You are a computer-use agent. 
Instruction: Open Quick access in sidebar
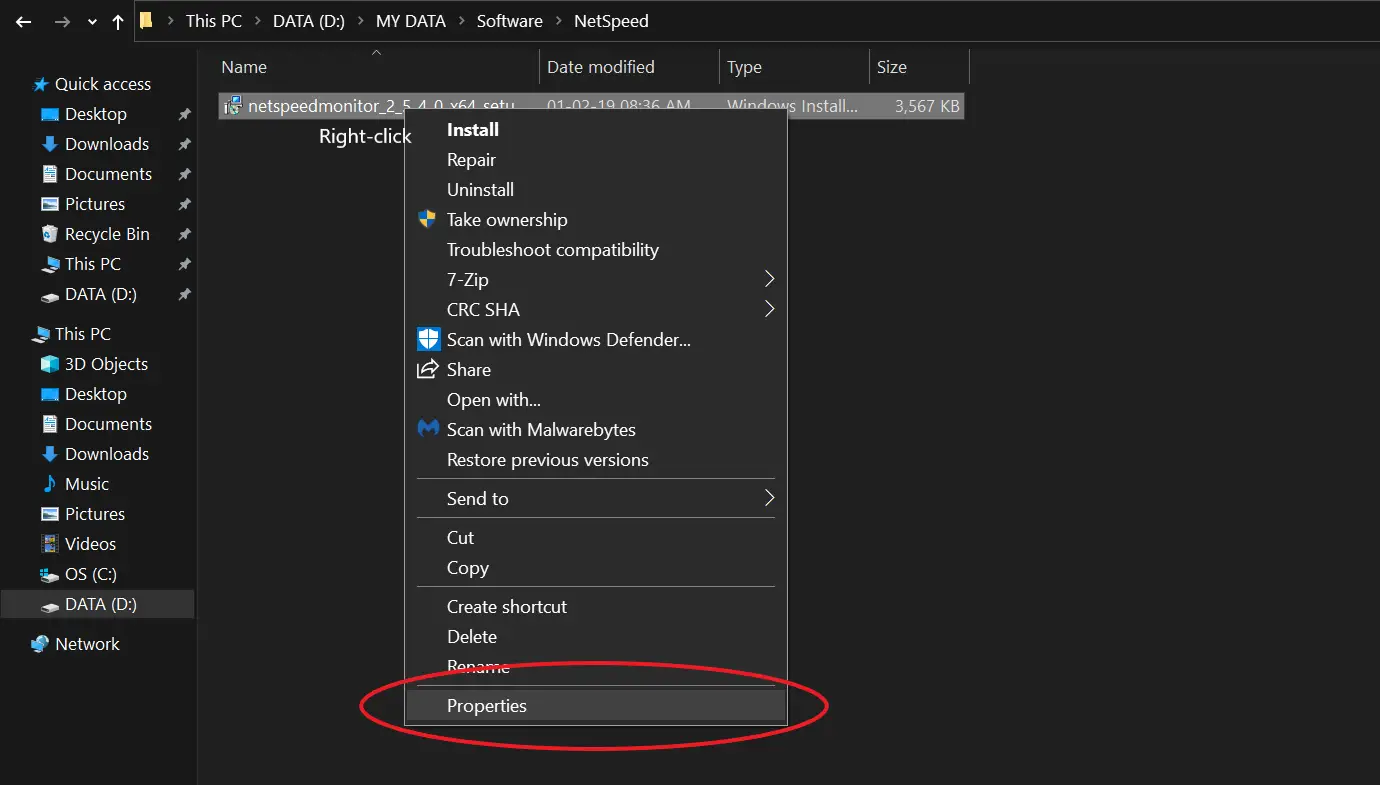(x=102, y=84)
